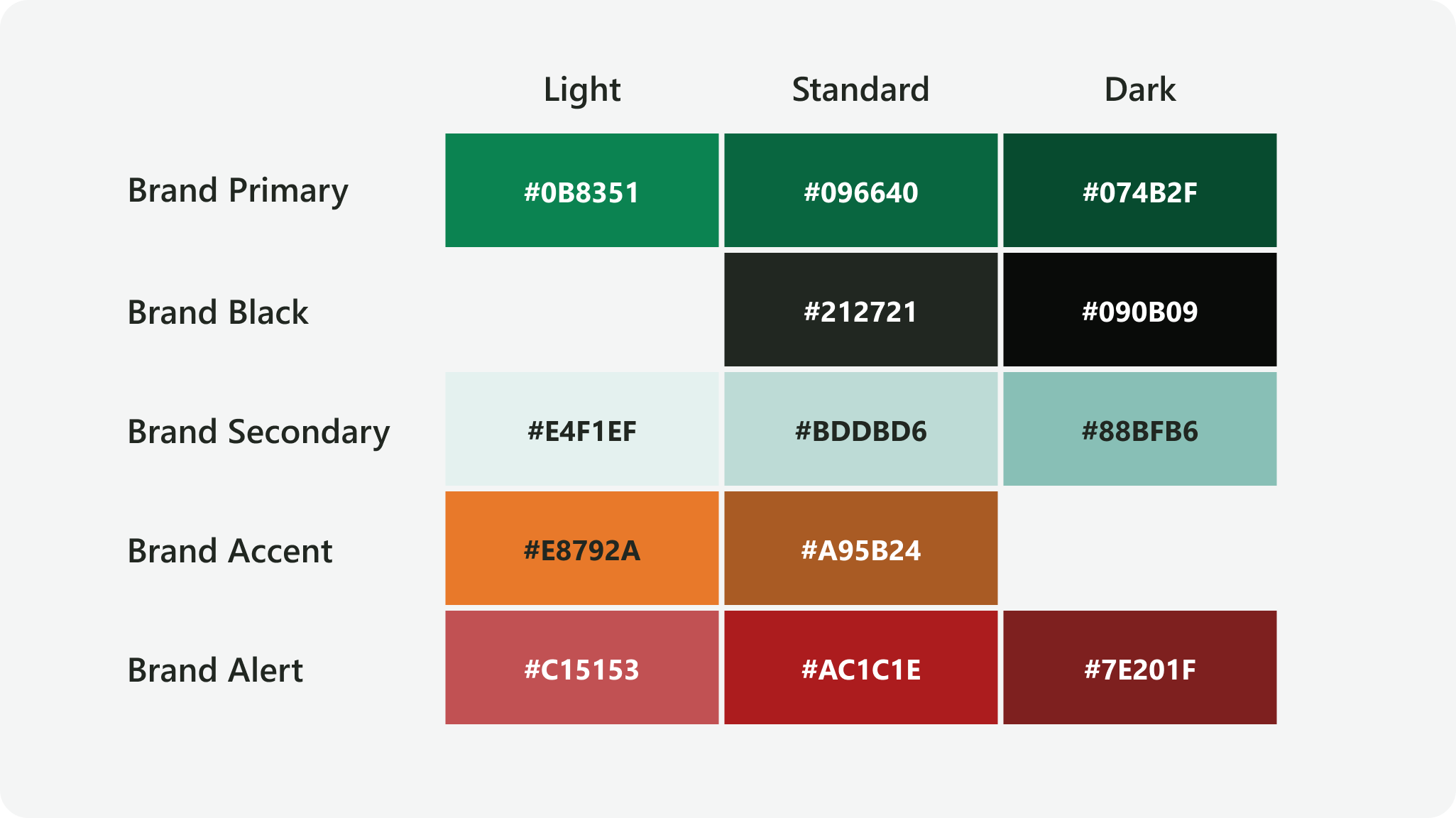
Task: Click the #212721 Brand Black swatch
Action: (860, 310)
